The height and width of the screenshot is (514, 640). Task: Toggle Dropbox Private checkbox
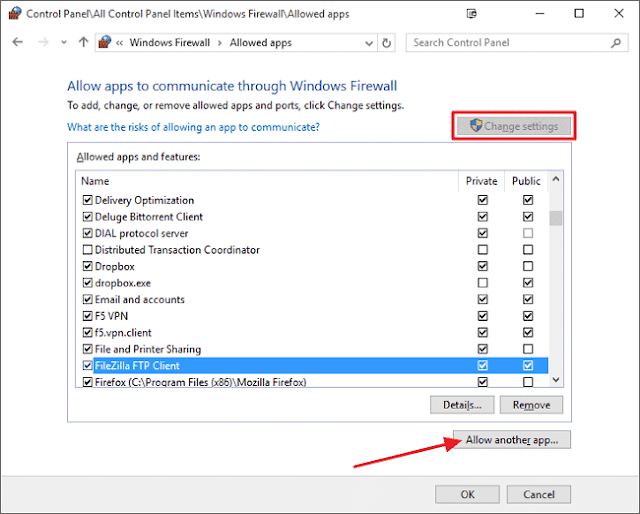pos(482,266)
